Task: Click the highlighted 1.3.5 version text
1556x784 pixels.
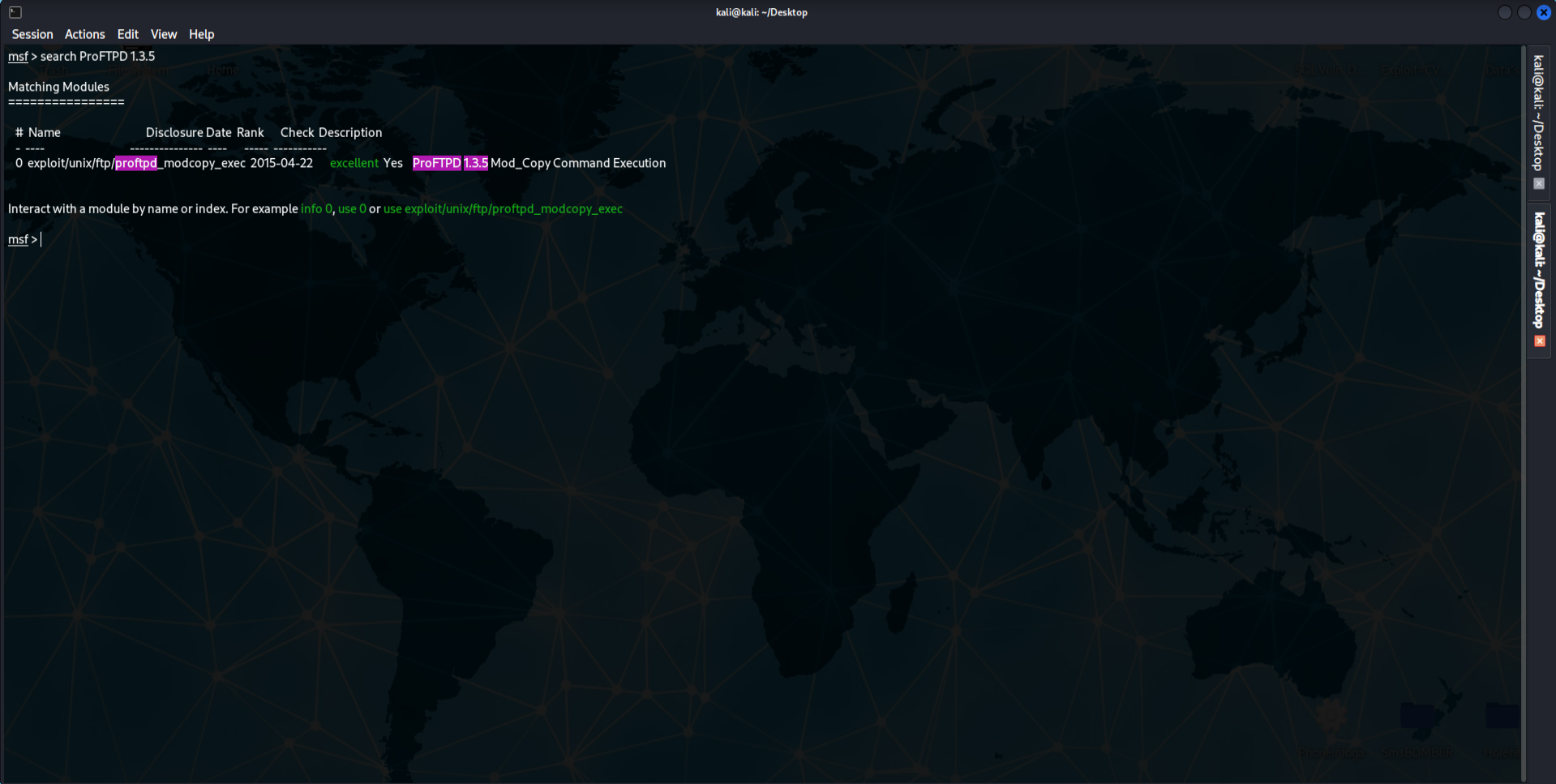Action: click(x=476, y=163)
